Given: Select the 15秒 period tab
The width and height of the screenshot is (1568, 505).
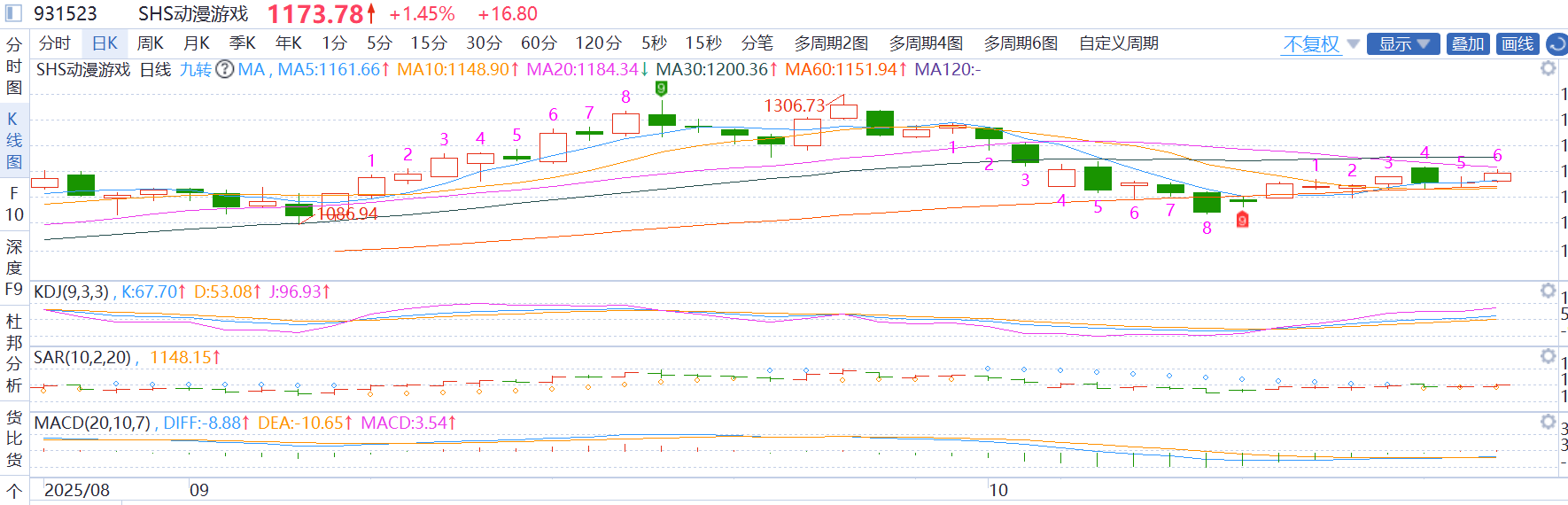Looking at the screenshot, I should tap(703, 43).
